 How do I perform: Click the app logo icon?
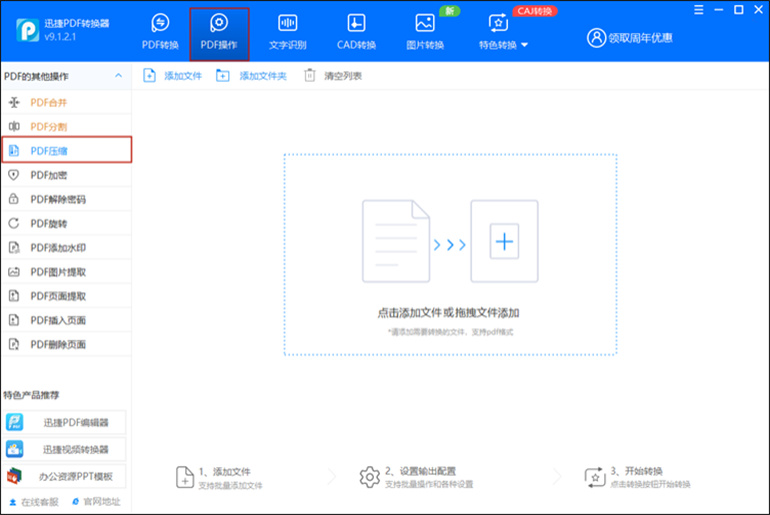(x=28, y=30)
